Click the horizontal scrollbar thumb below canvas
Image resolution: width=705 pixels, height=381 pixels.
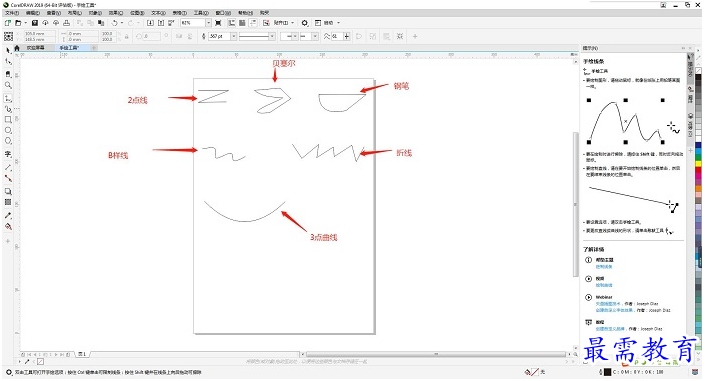coord(435,354)
